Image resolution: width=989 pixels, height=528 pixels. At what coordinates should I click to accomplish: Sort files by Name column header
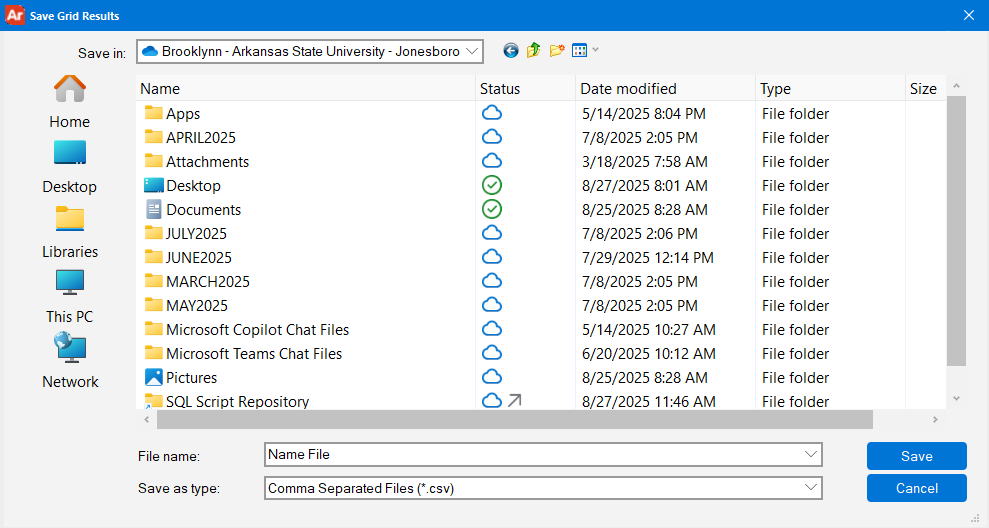[305, 89]
